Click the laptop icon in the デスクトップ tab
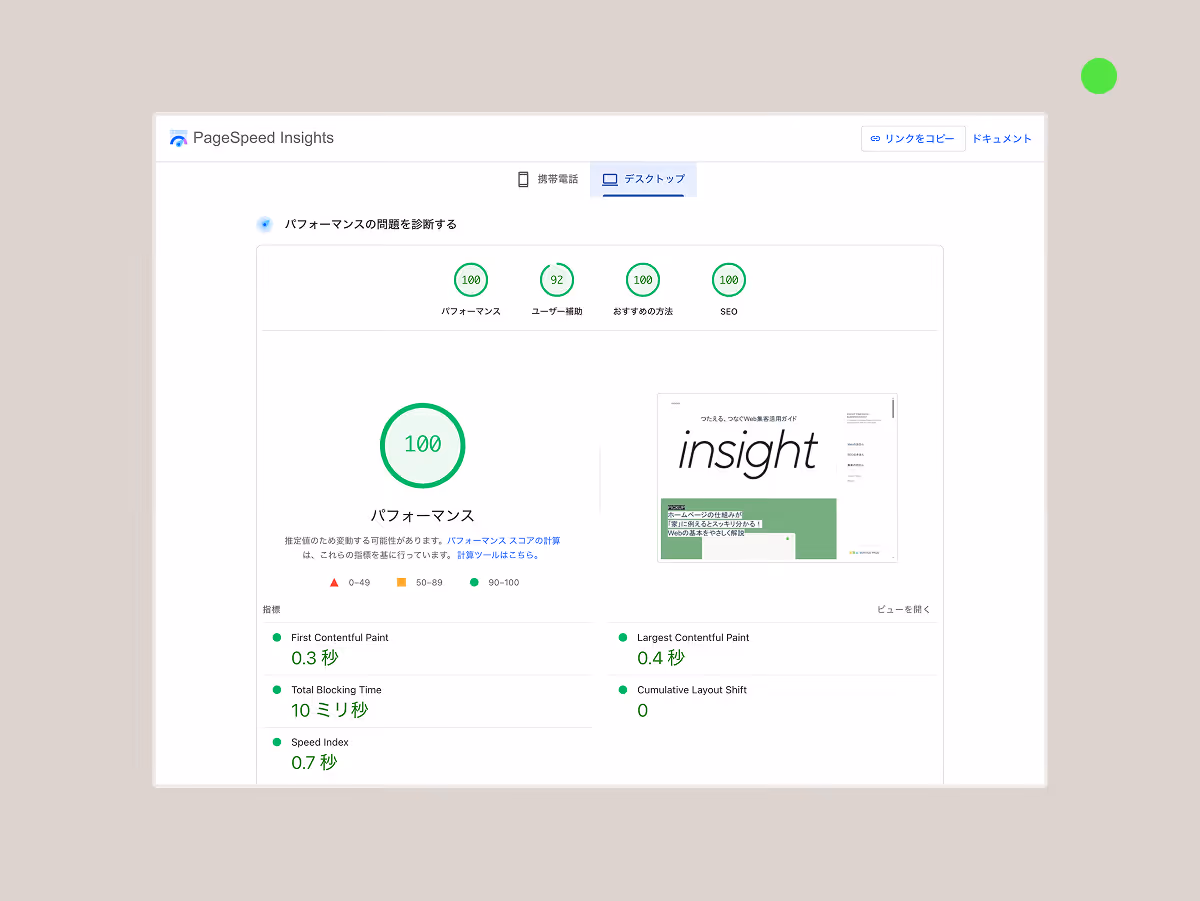The height and width of the screenshot is (901, 1200). tap(610, 179)
